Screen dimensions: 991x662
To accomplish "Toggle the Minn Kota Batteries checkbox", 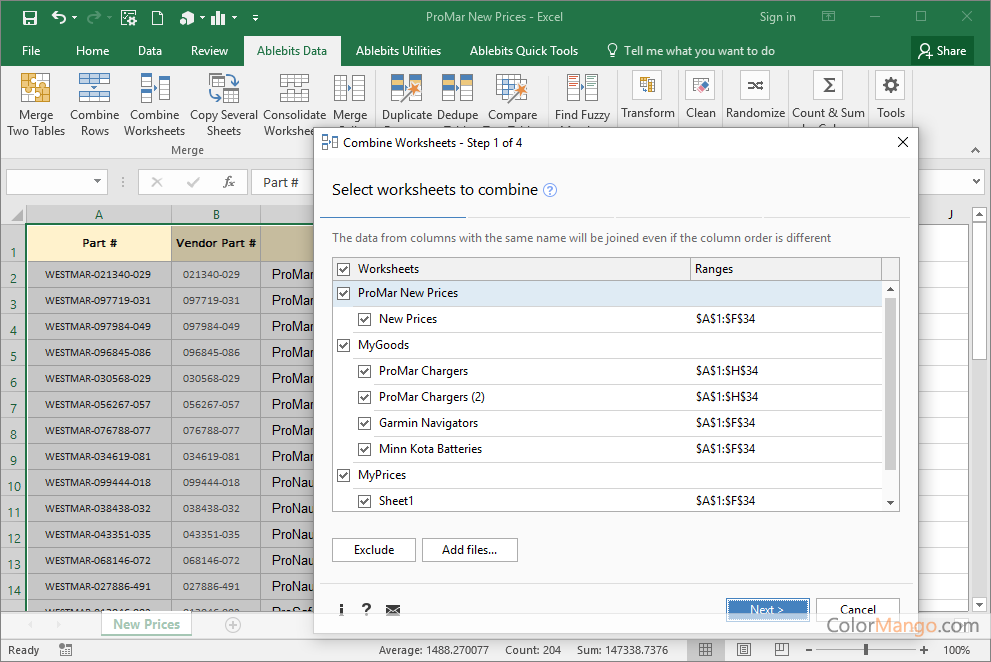I will click(365, 449).
